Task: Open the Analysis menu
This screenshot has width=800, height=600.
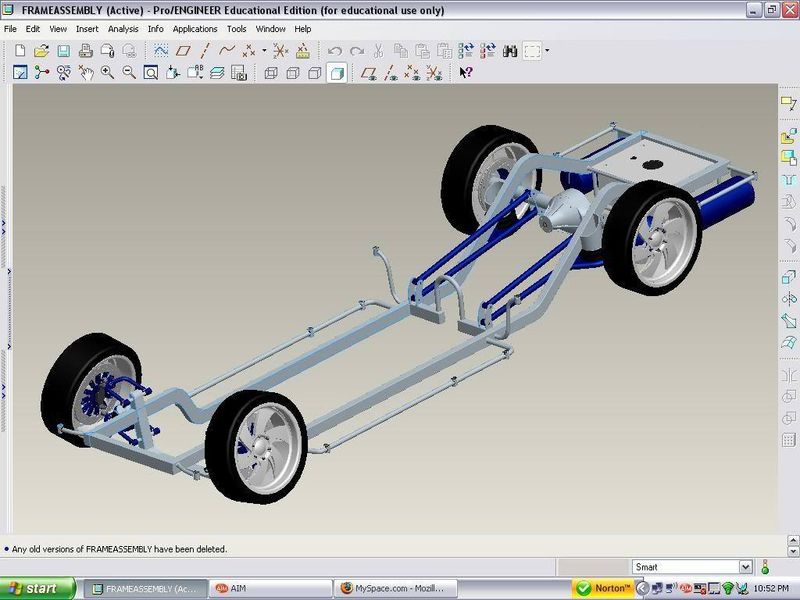Action: tap(123, 29)
